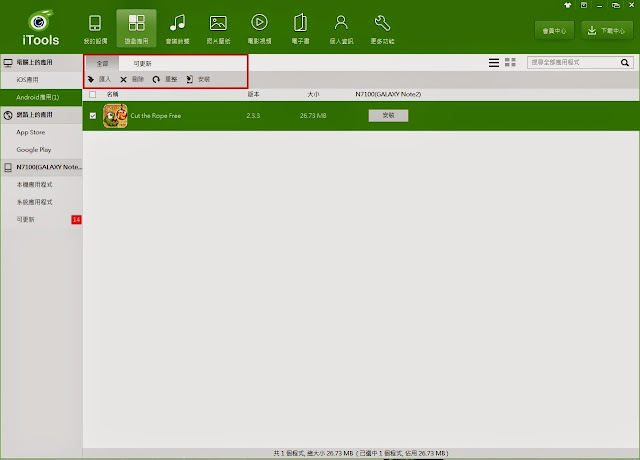Open App Store in sidebar
The width and height of the screenshot is (640, 460).
point(41,132)
